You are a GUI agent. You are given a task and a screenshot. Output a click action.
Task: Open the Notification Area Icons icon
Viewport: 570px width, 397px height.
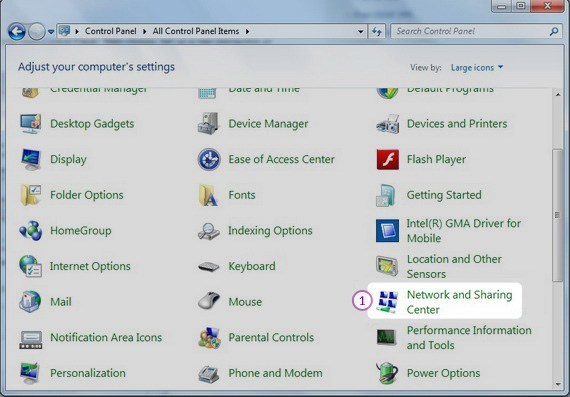(31, 340)
